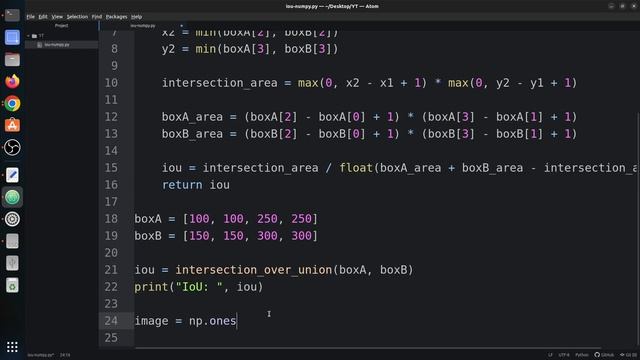Click the 'intersection_over_union' call on line 21
The height and width of the screenshot is (360, 640).
point(253,270)
